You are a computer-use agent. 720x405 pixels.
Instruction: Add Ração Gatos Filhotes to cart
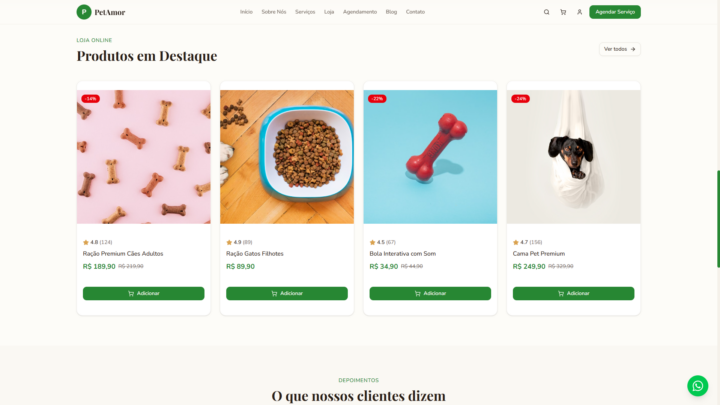pos(287,293)
